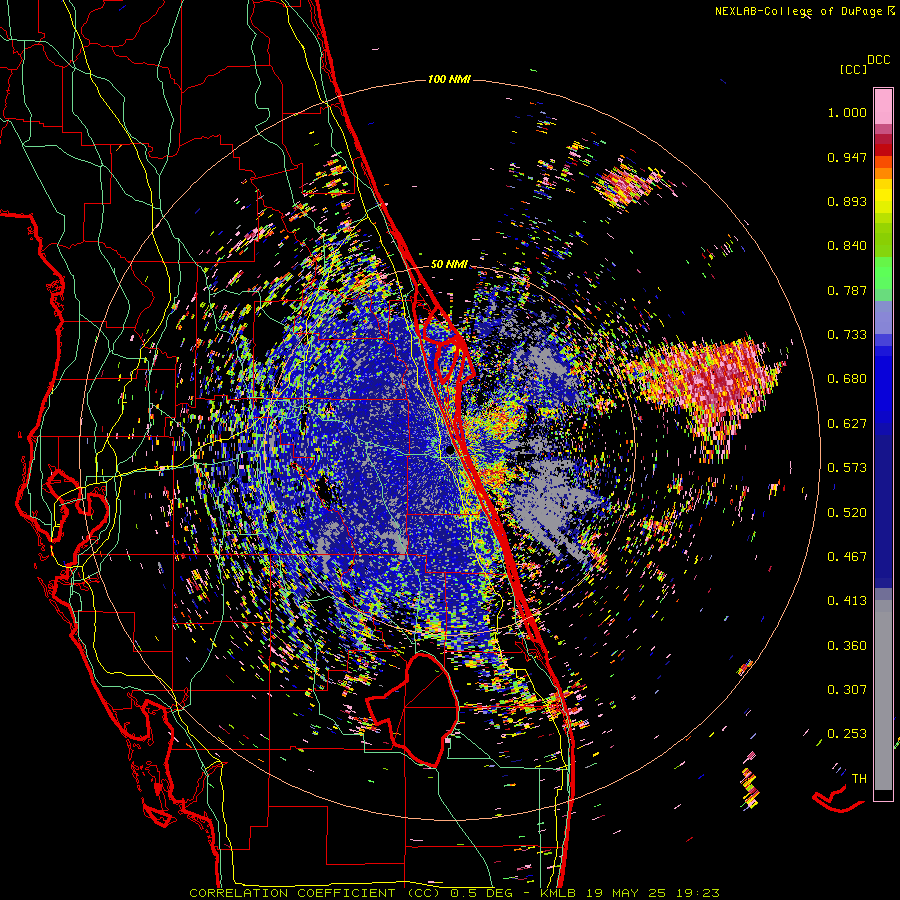Click the 0.413 scale value
This screenshot has height=900, width=900.
pos(847,601)
